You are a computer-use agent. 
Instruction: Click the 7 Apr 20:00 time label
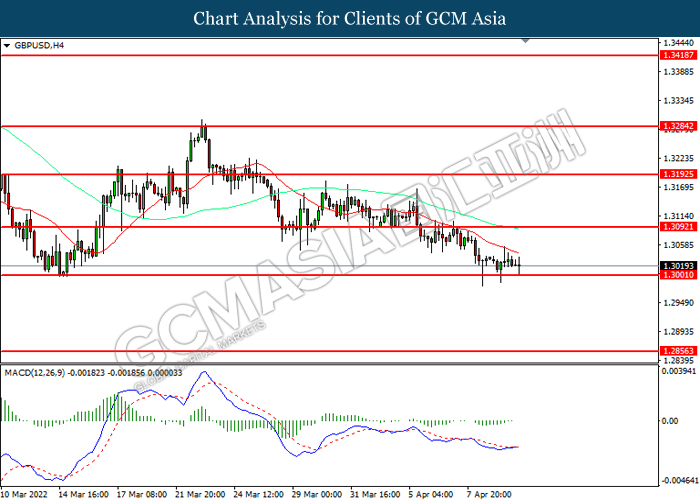pyautogui.click(x=490, y=494)
